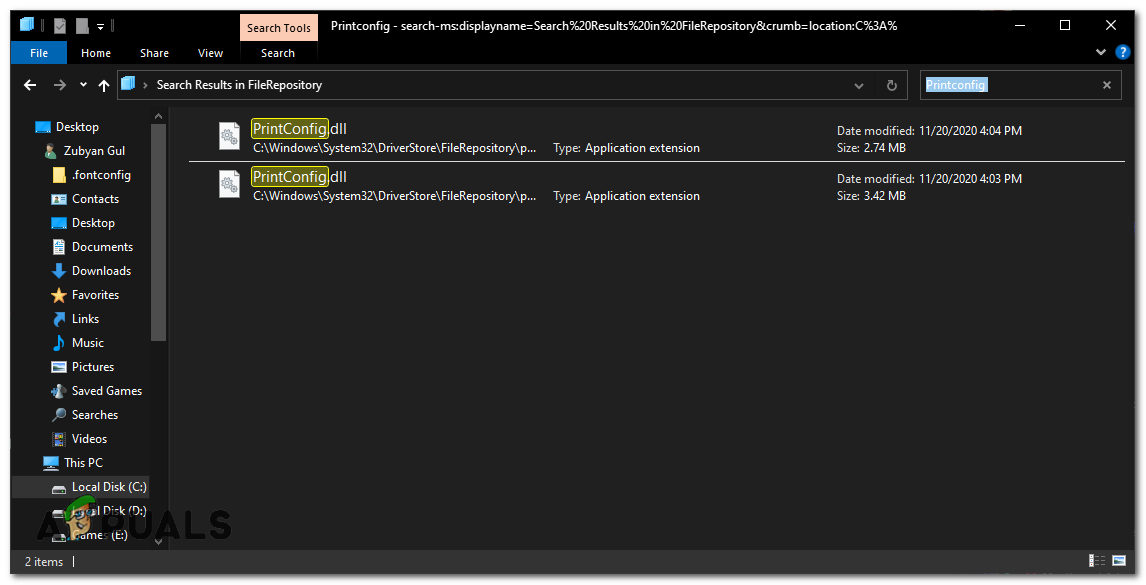Open the Downloads folder

(102, 271)
